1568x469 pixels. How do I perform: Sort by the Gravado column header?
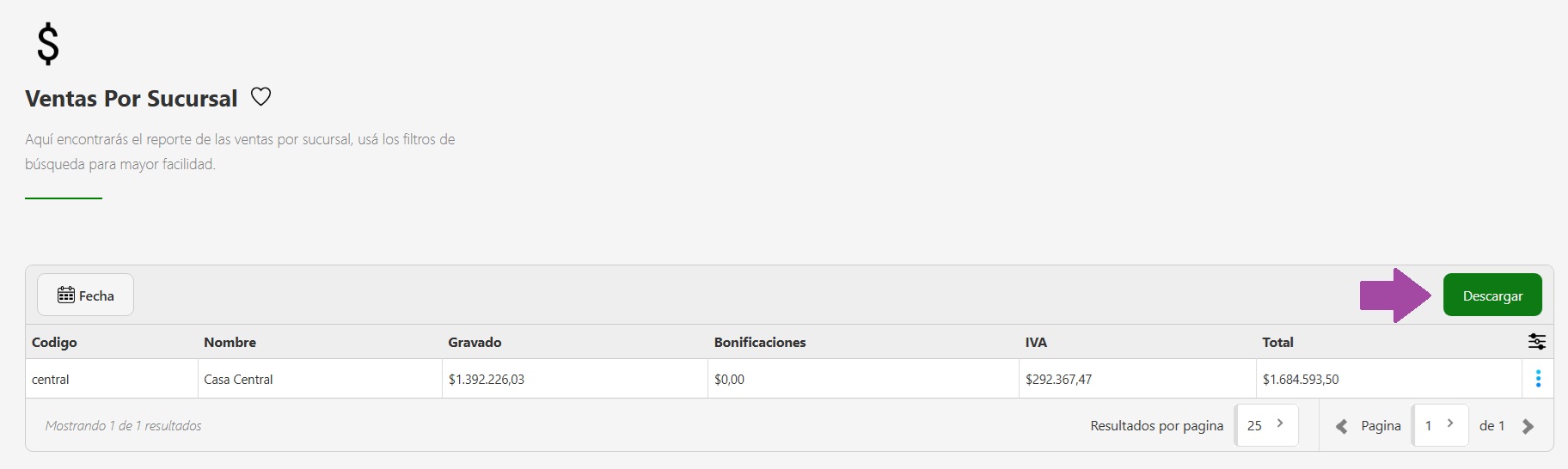(x=475, y=342)
